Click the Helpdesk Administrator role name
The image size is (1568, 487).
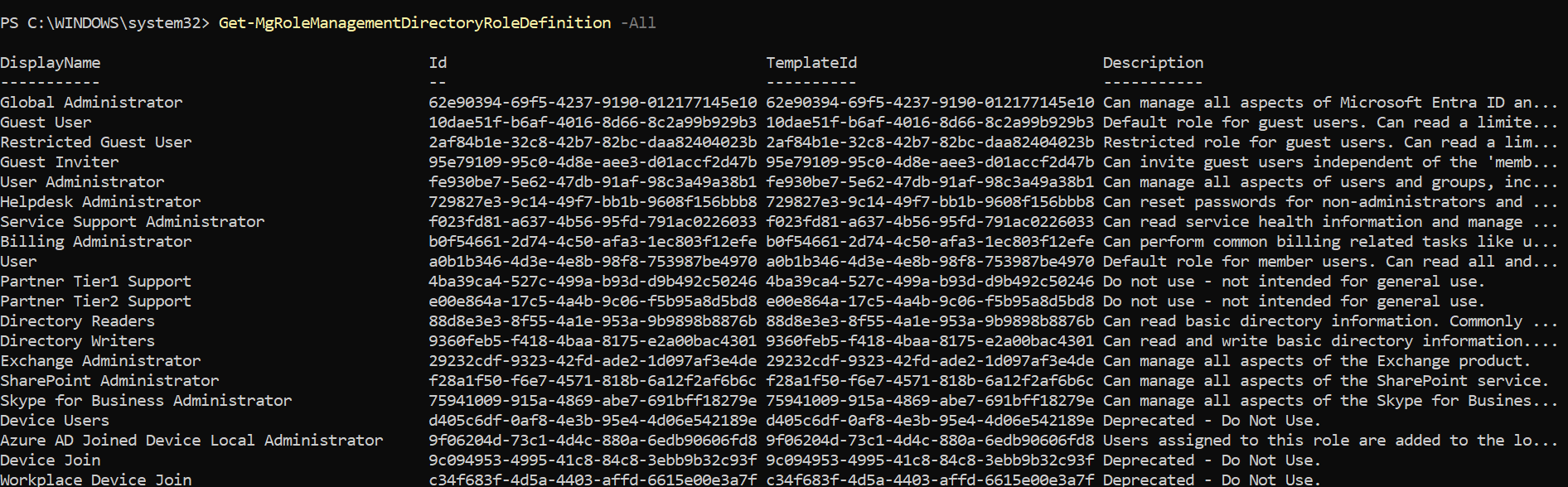[x=100, y=202]
